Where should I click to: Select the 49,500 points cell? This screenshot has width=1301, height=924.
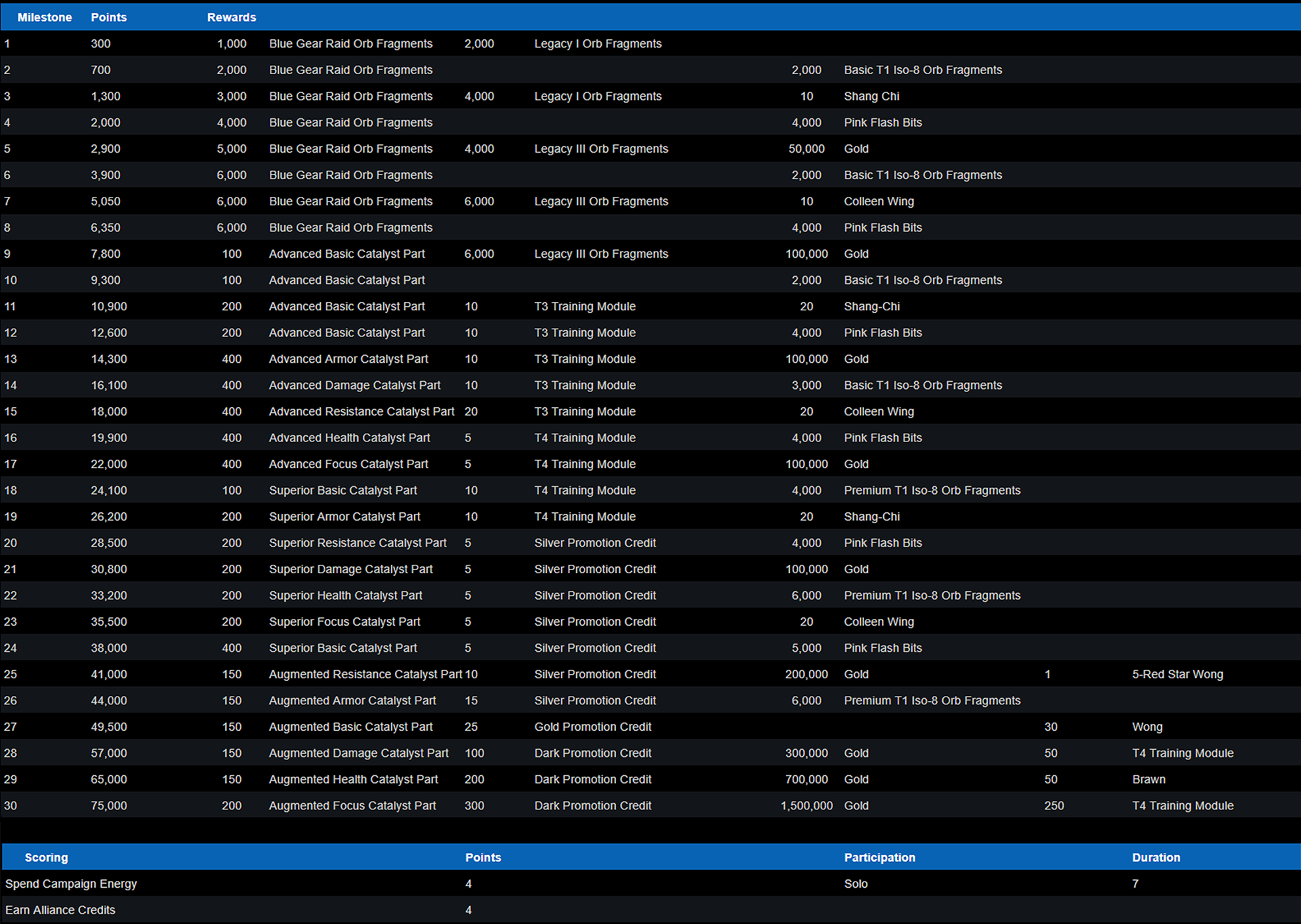109,727
